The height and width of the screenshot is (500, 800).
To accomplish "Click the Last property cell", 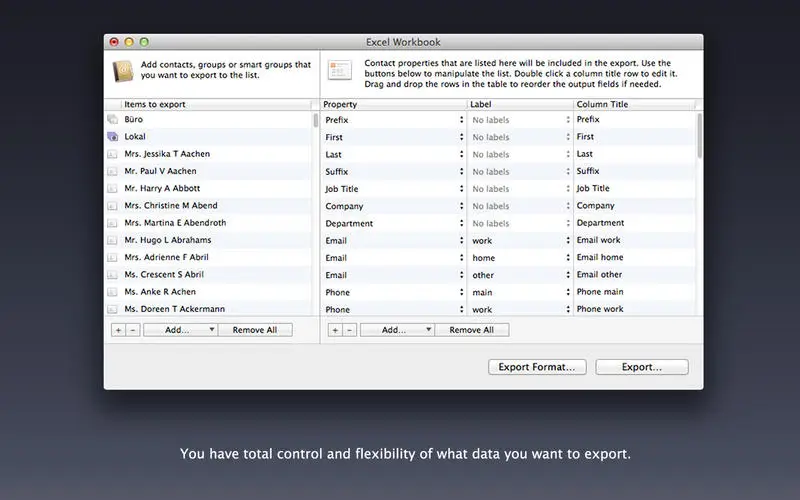I will pos(394,155).
